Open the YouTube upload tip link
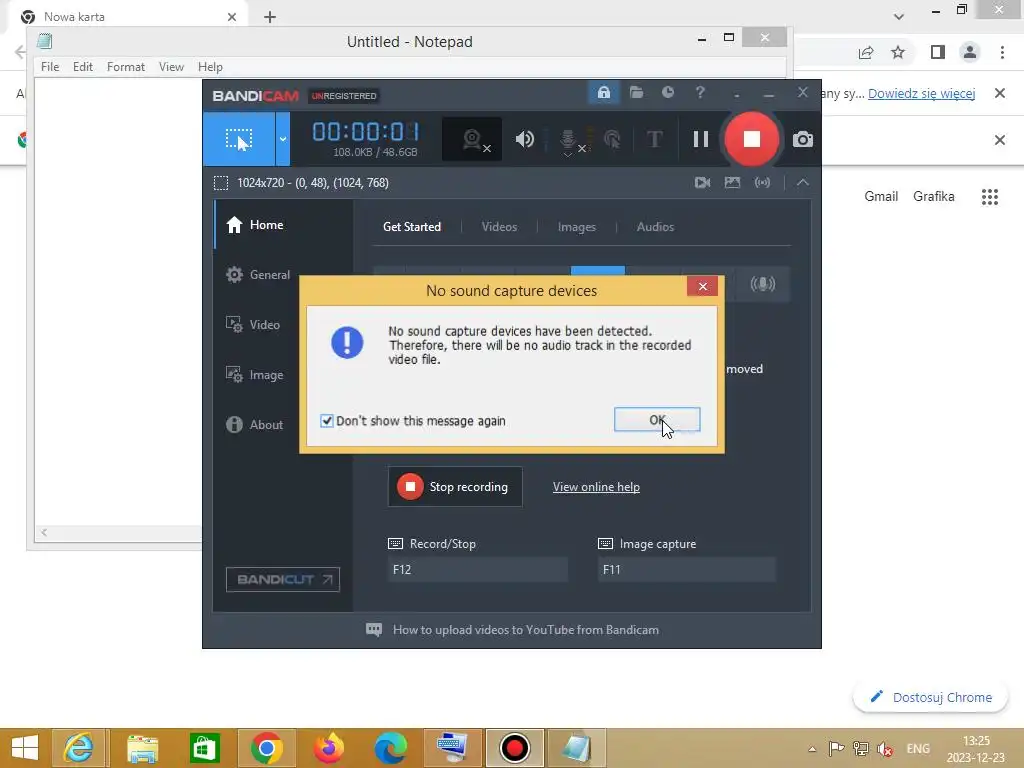The image size is (1024, 768). pos(526,630)
